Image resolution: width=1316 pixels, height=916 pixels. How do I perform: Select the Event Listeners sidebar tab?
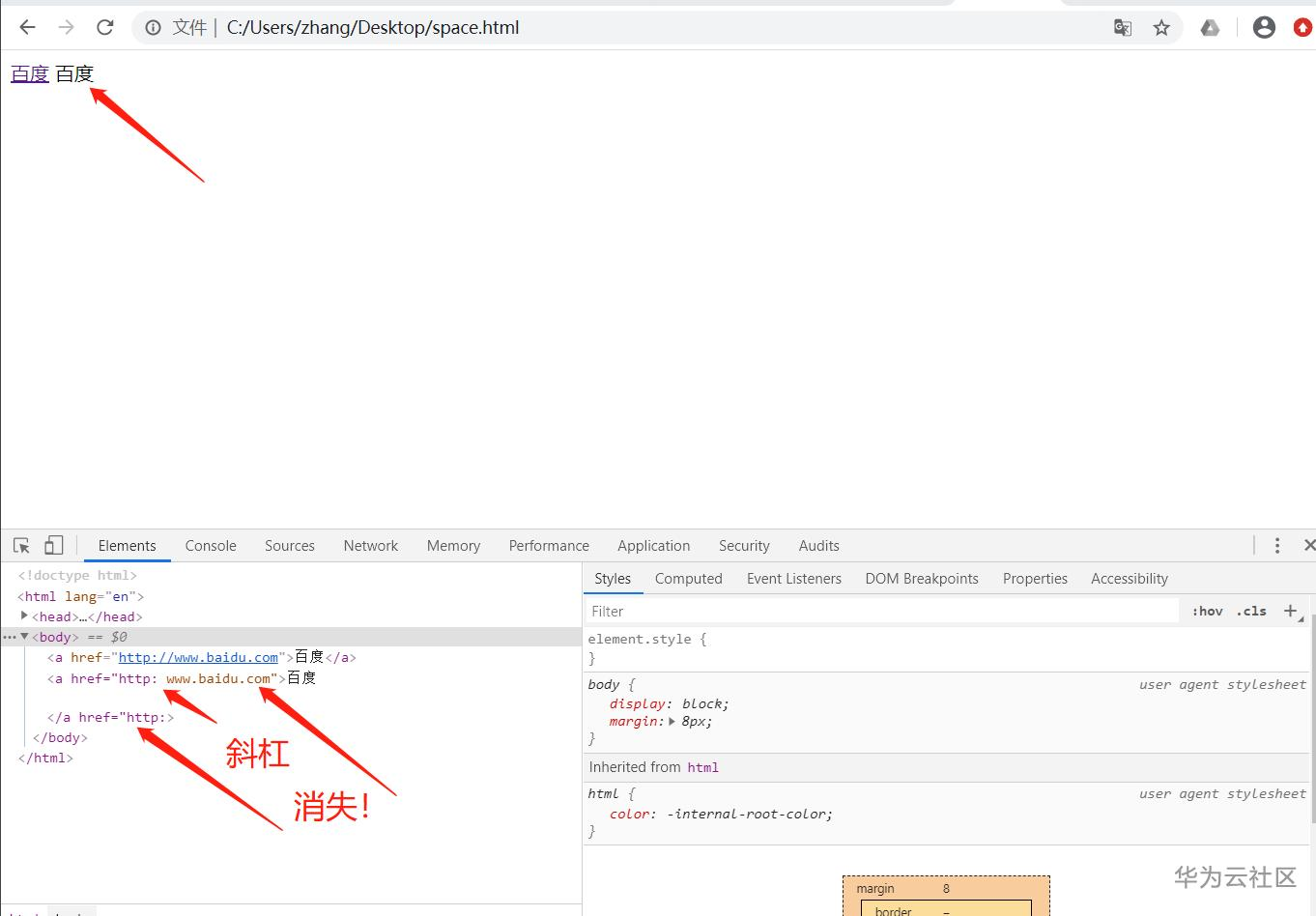[794, 579]
